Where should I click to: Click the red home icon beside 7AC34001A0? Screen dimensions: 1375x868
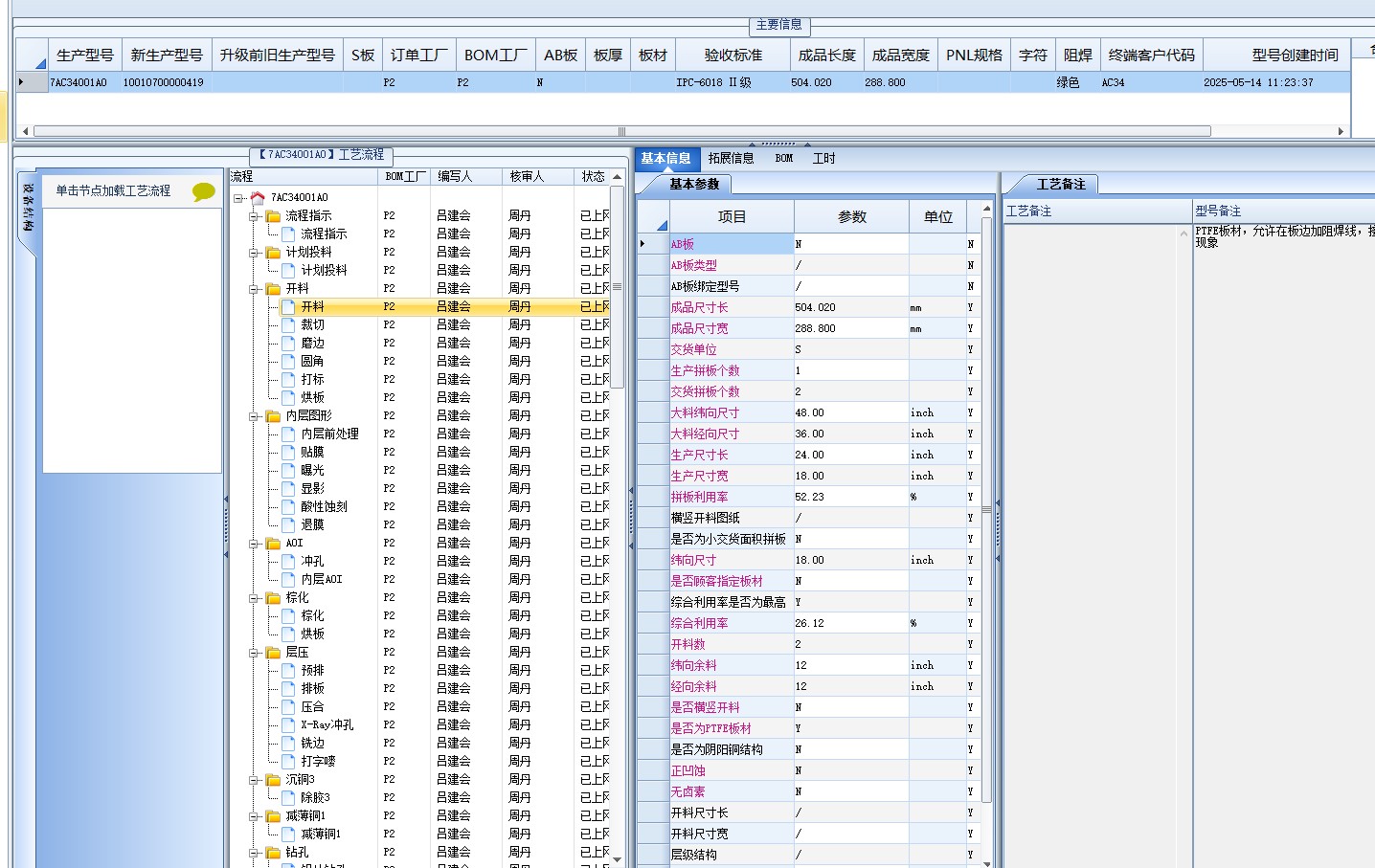pos(257,197)
